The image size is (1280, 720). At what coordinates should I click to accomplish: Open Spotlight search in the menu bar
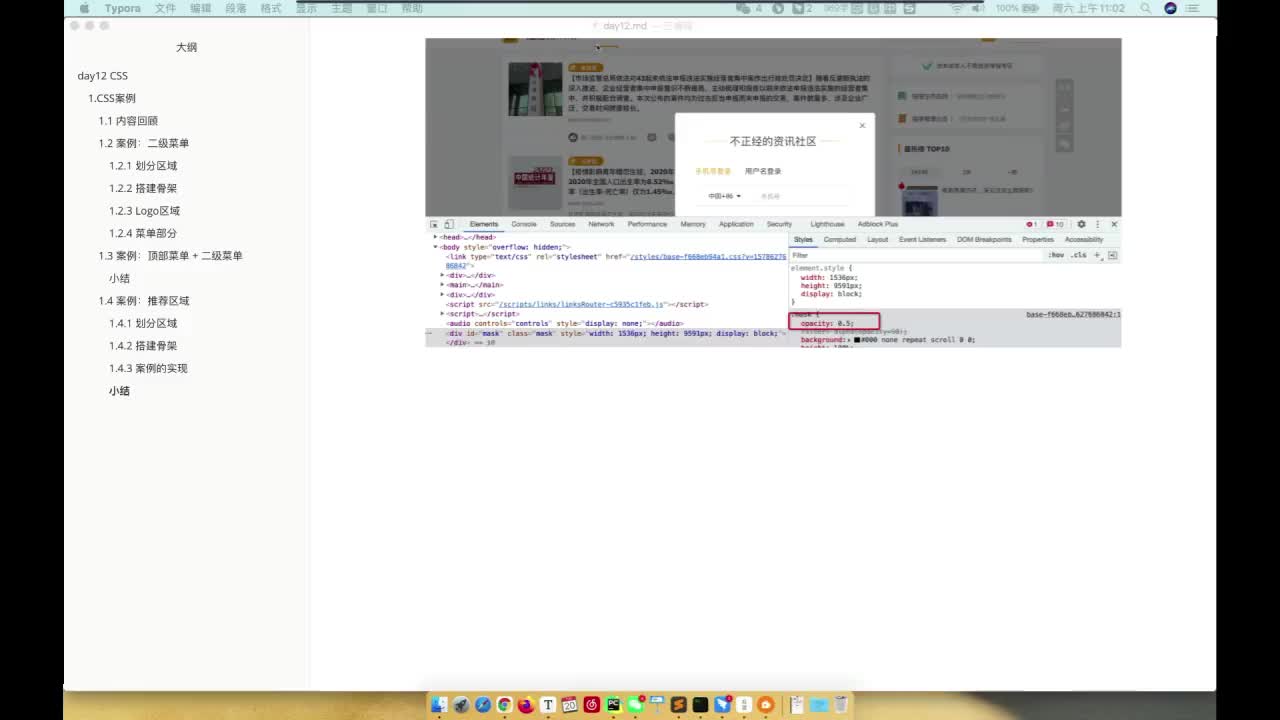[x=1148, y=8]
